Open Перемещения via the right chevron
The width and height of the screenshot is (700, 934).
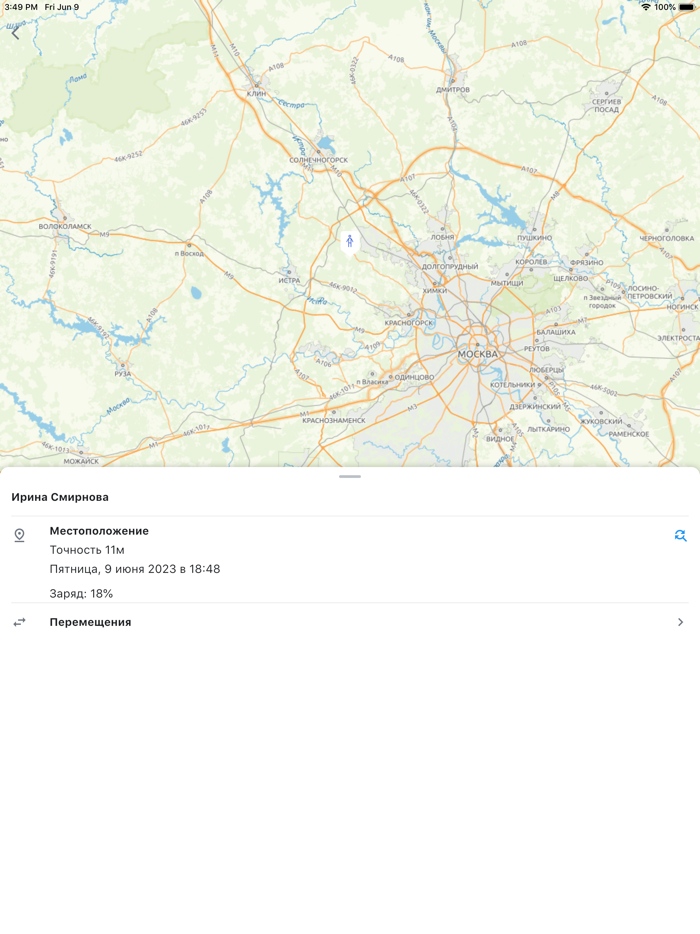click(680, 622)
